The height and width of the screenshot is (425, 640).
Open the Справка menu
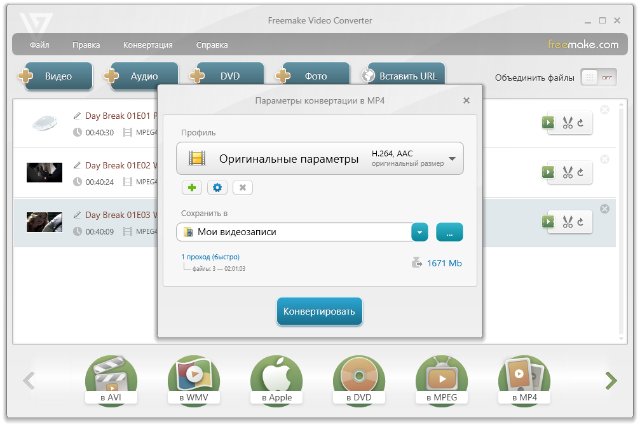tap(212, 45)
